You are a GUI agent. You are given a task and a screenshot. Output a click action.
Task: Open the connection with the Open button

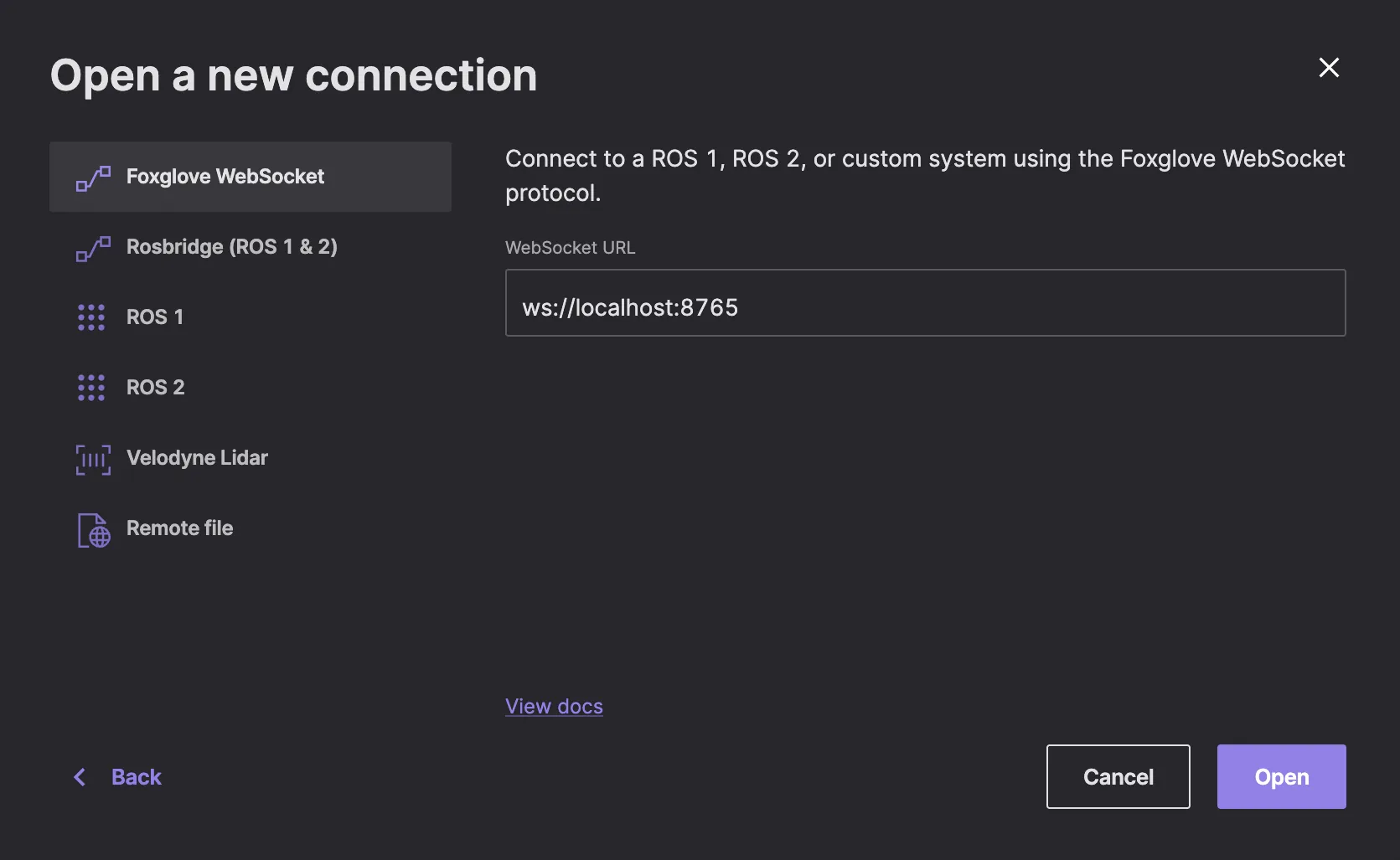point(1281,776)
